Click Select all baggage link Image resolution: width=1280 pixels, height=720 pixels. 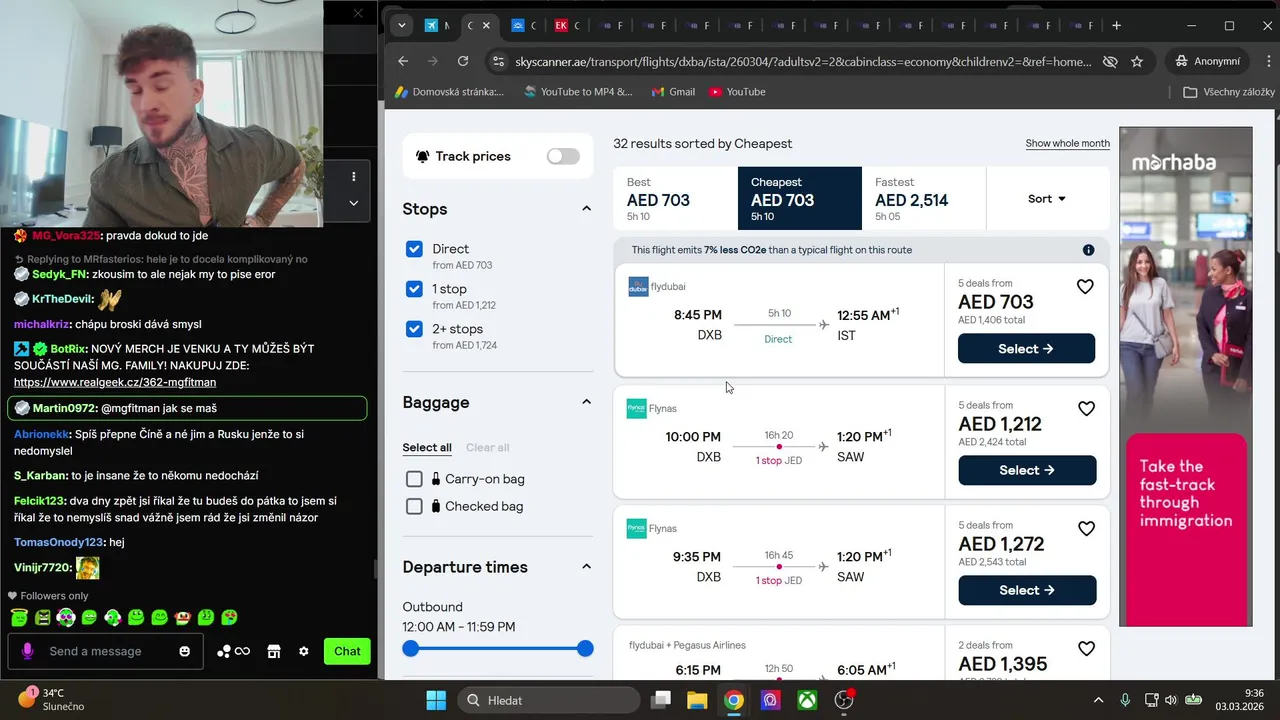click(427, 447)
